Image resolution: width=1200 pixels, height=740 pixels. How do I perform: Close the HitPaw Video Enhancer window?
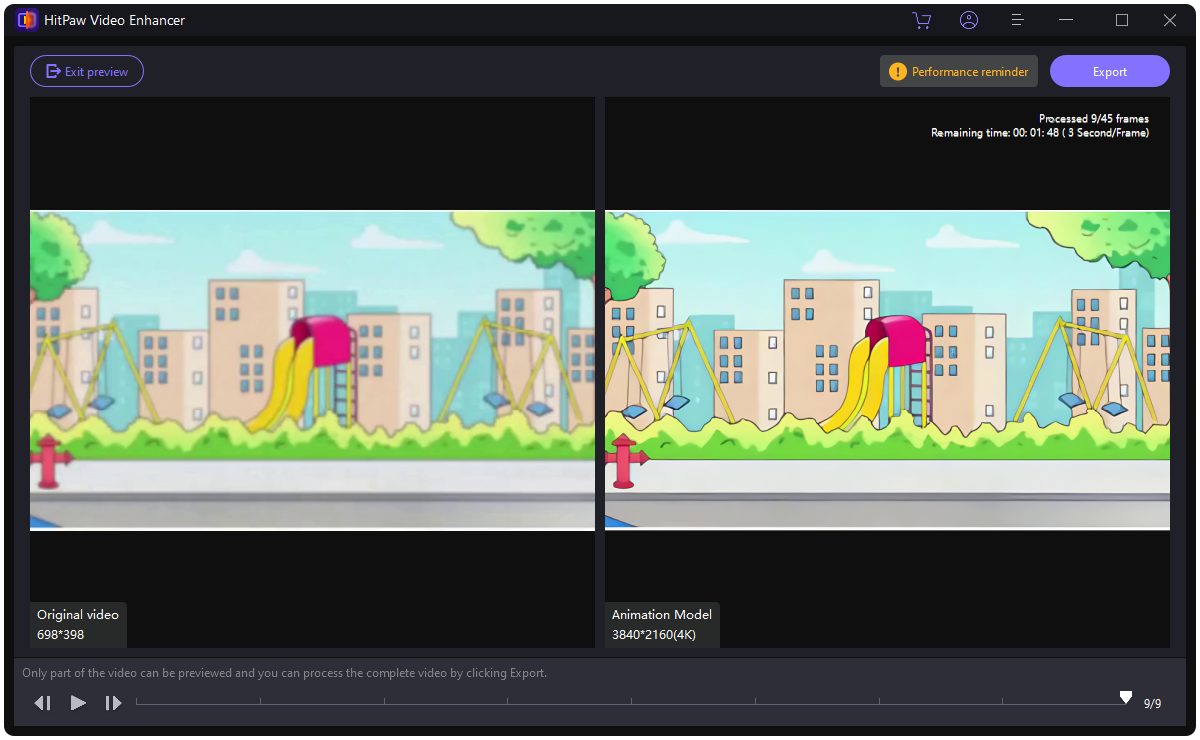coord(1170,20)
